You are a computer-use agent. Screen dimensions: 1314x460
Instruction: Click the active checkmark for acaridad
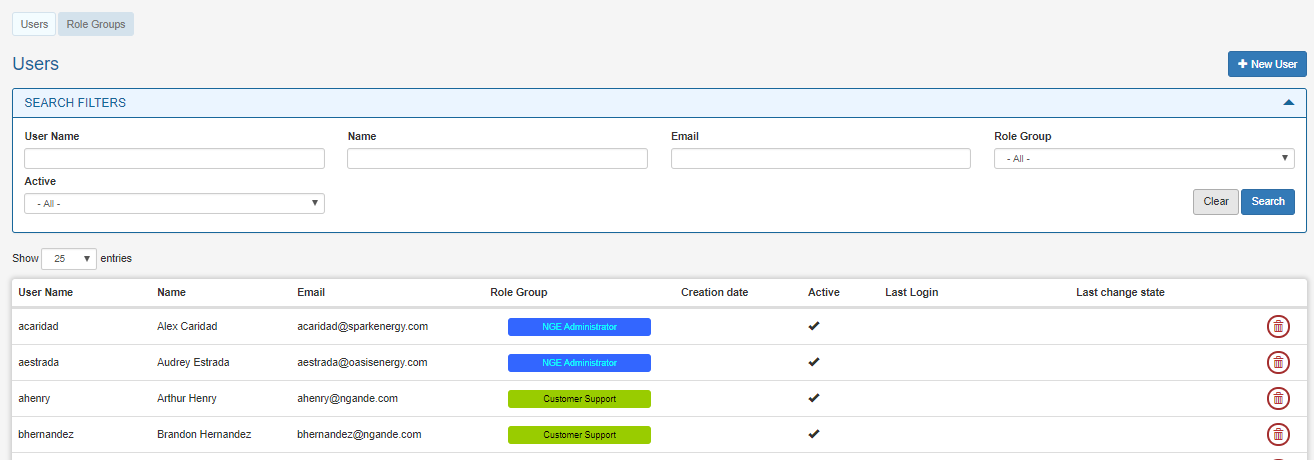[x=814, y=326]
